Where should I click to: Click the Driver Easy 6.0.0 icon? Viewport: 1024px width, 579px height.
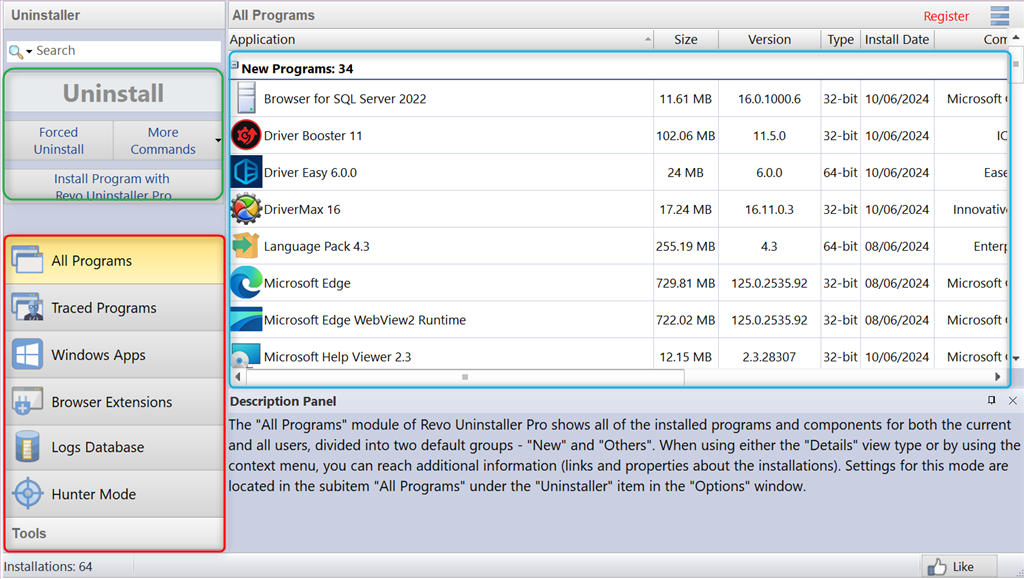(246, 172)
